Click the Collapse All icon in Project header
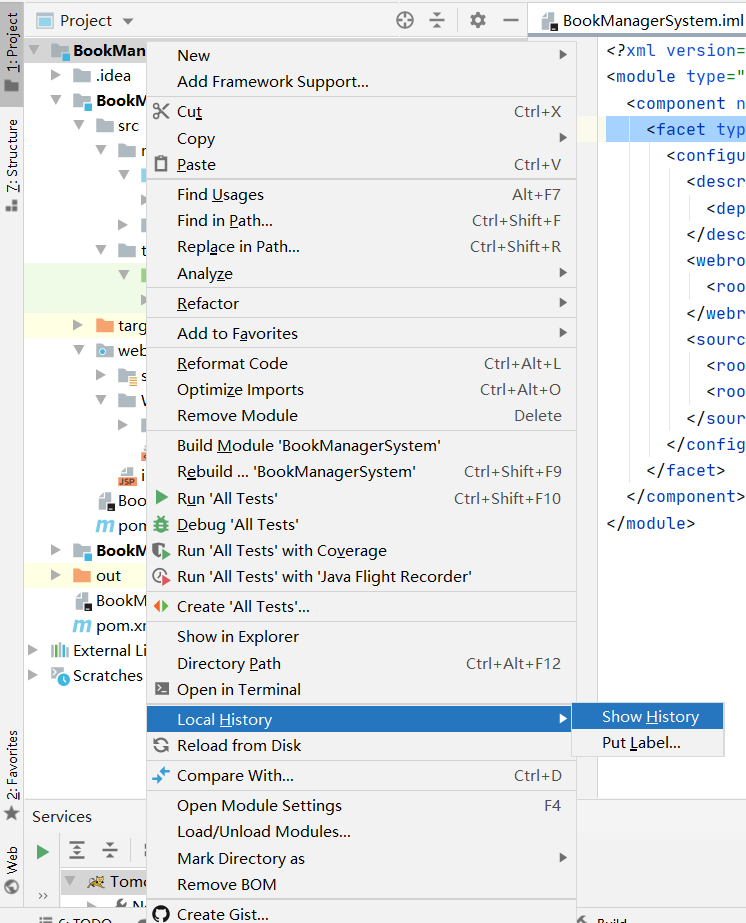746x923 pixels. pos(437,21)
